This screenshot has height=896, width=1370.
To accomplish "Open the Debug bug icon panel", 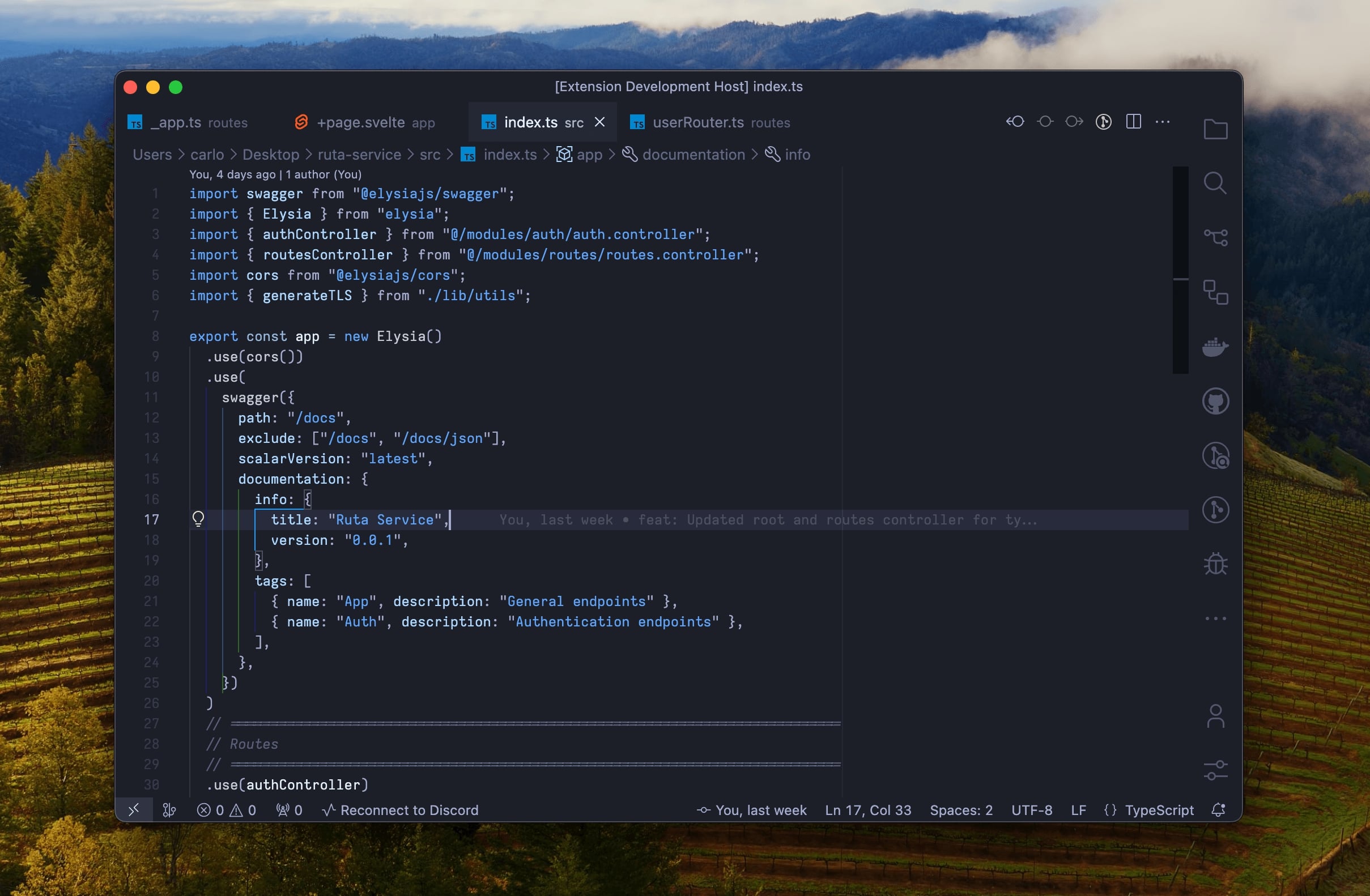I will 1215,564.
